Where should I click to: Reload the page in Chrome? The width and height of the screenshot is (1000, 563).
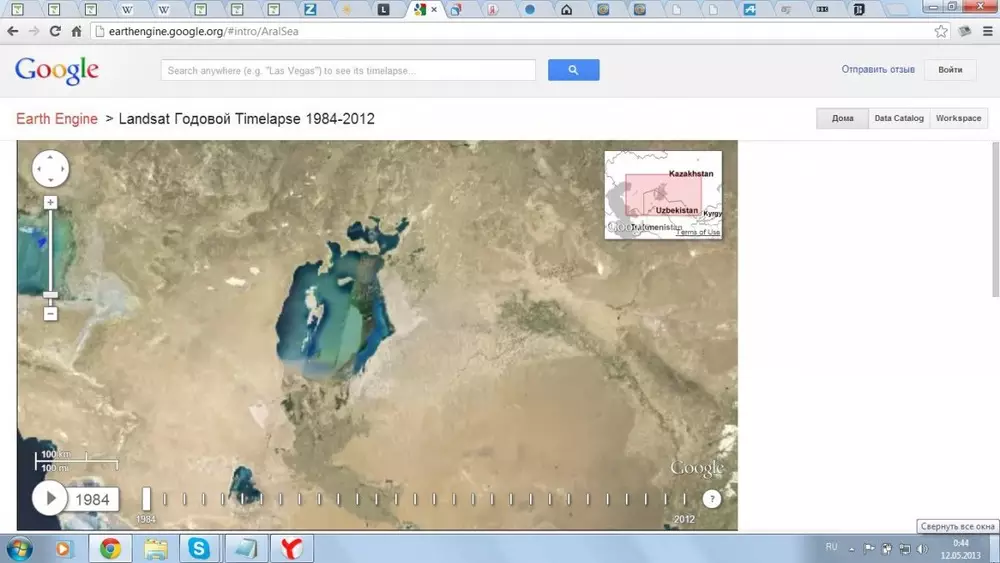pos(55,31)
